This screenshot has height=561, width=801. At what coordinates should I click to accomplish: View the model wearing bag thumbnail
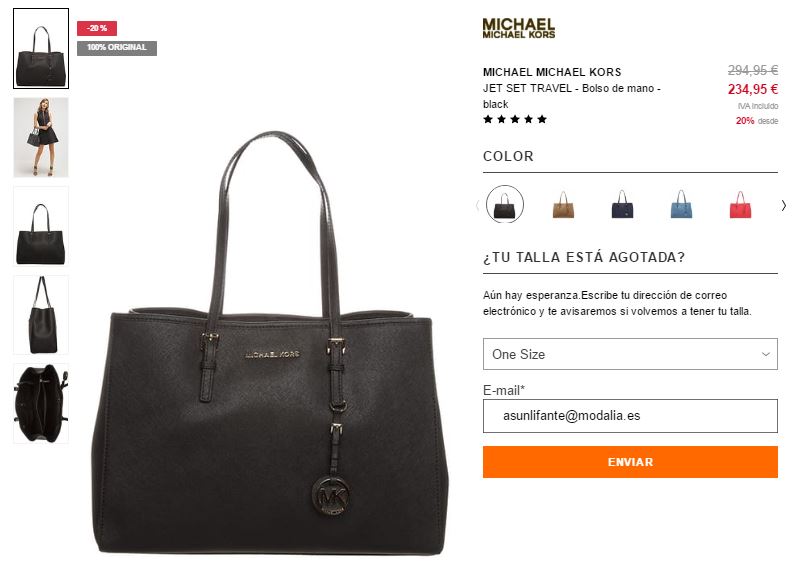(x=41, y=137)
